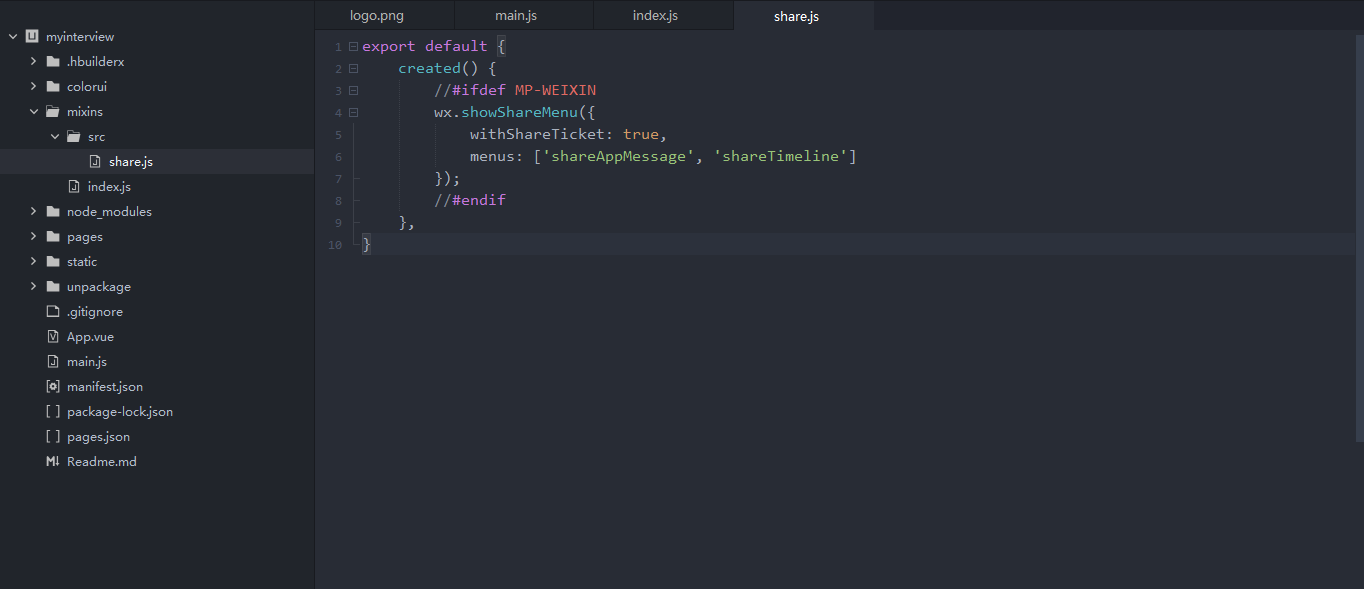Click the node_modules folder icon

[x=53, y=211]
